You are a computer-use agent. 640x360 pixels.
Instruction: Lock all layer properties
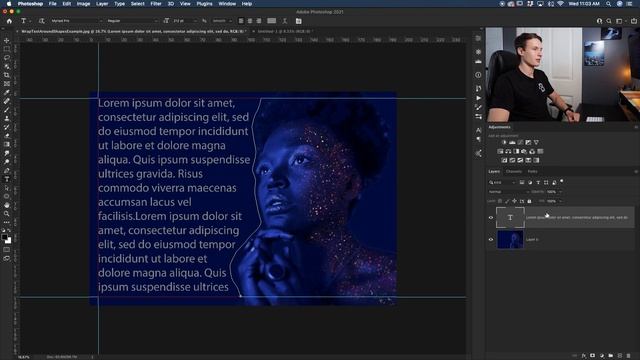529,201
